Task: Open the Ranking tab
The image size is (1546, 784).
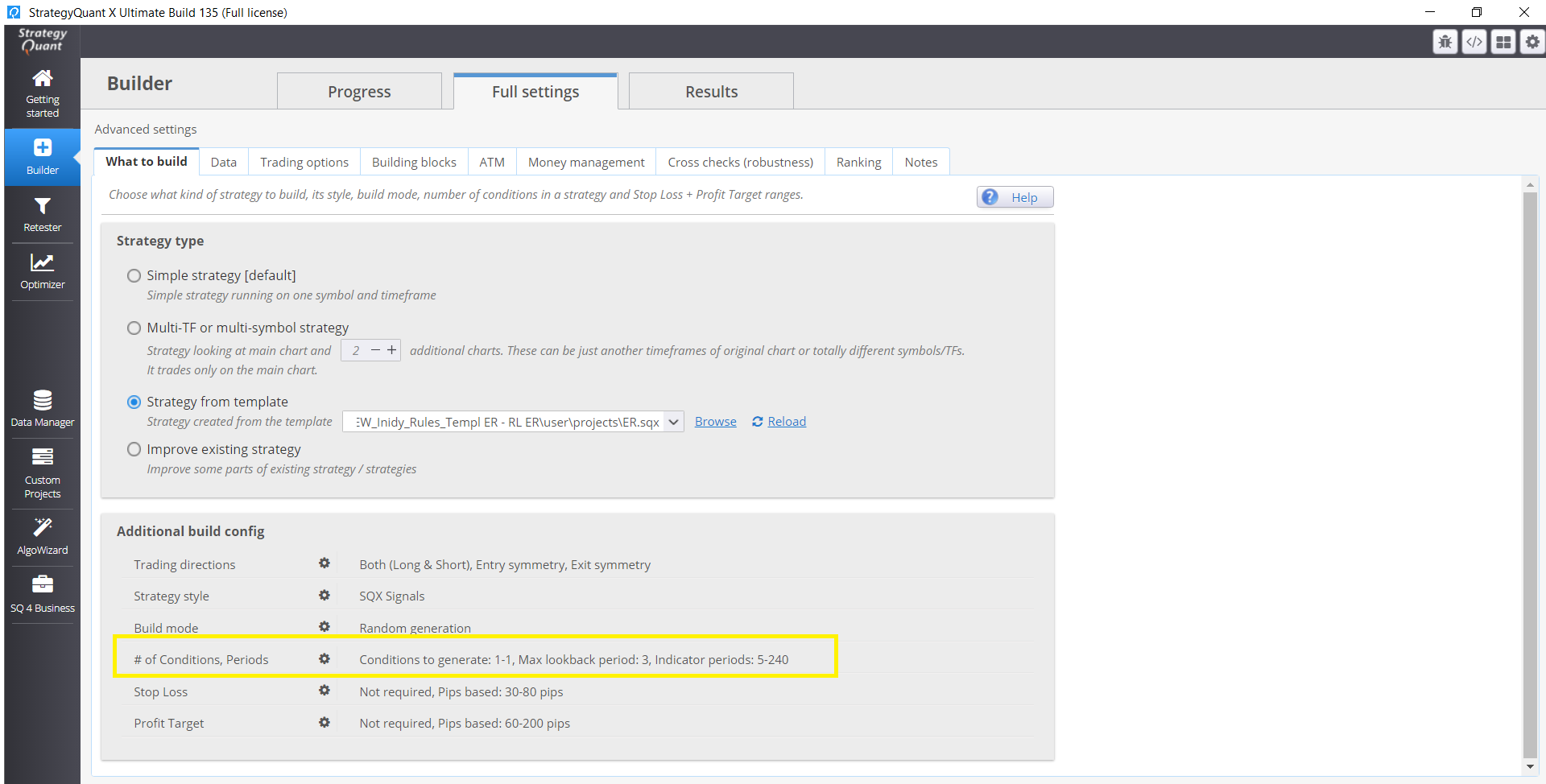Action: (x=858, y=162)
